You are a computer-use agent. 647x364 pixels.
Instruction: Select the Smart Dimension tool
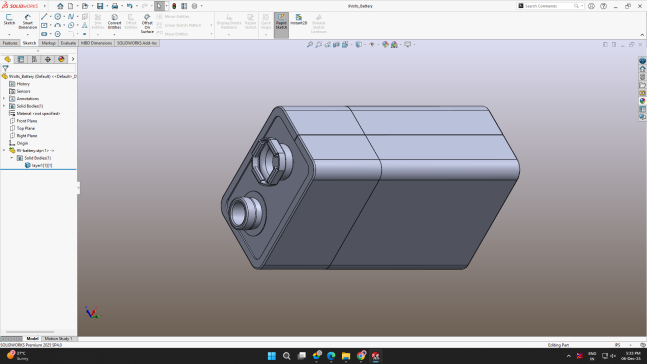[x=28, y=21]
